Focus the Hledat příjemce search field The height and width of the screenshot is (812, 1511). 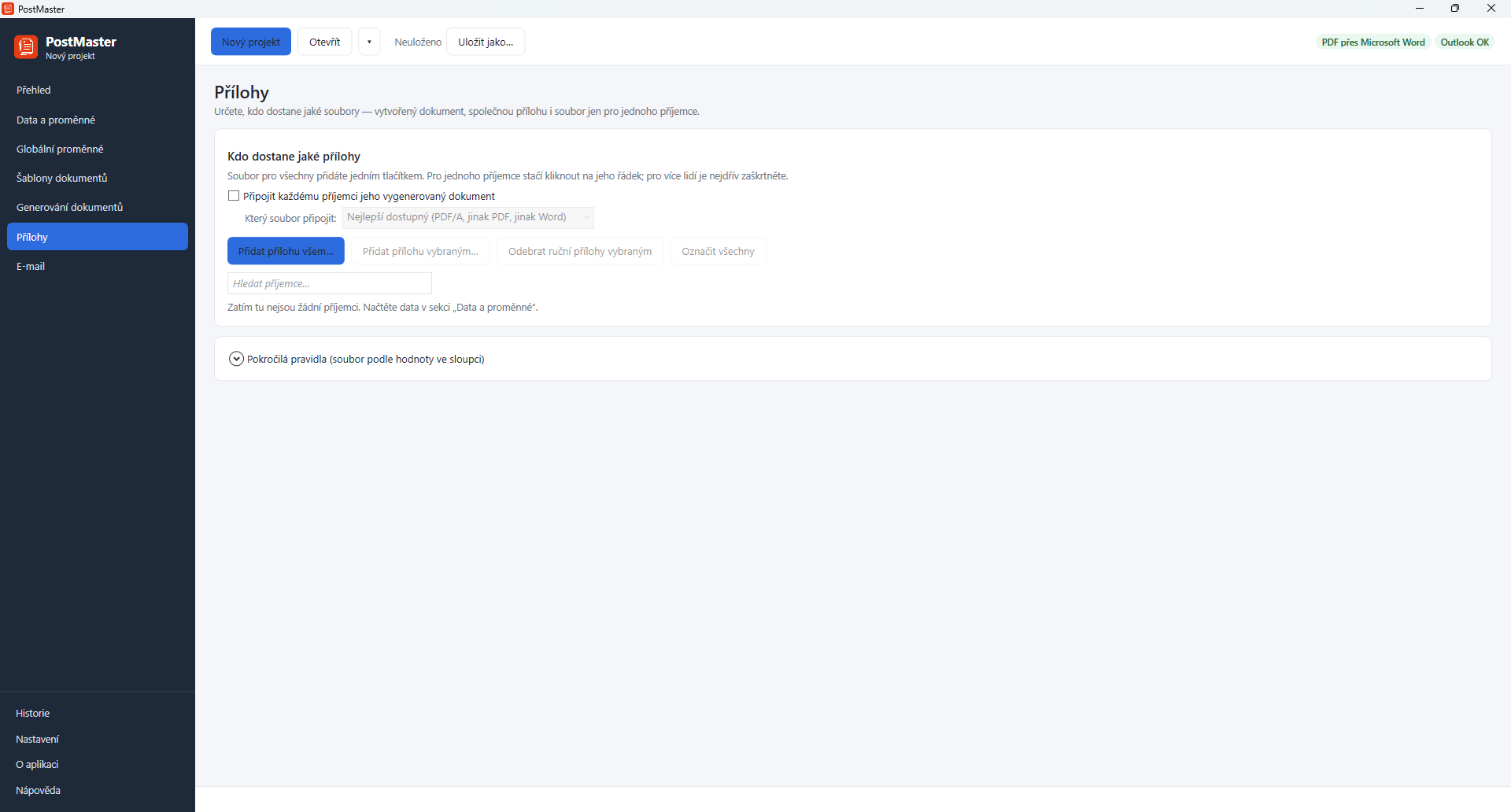pos(330,283)
